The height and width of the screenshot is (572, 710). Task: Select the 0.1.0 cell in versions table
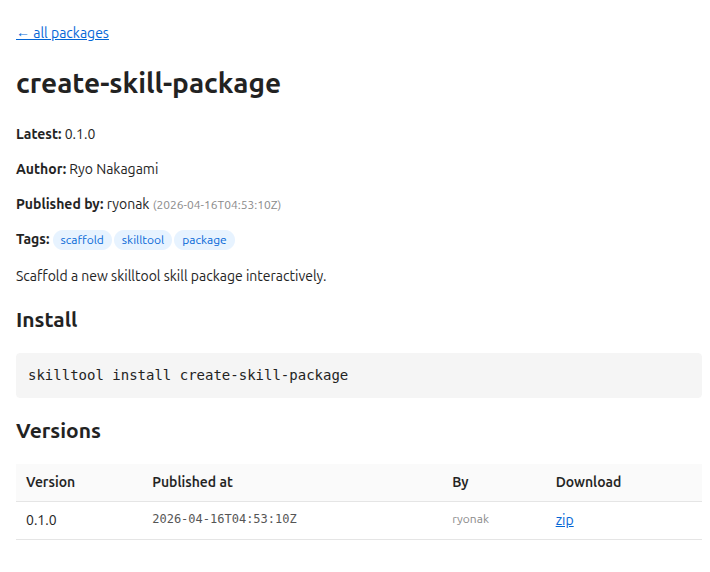[x=41, y=520]
